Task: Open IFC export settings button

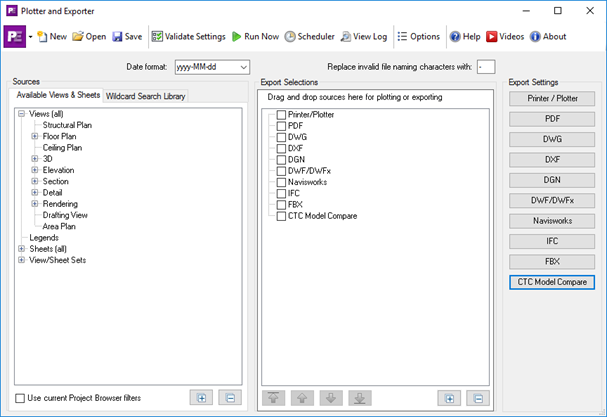Action: pyautogui.click(x=552, y=241)
